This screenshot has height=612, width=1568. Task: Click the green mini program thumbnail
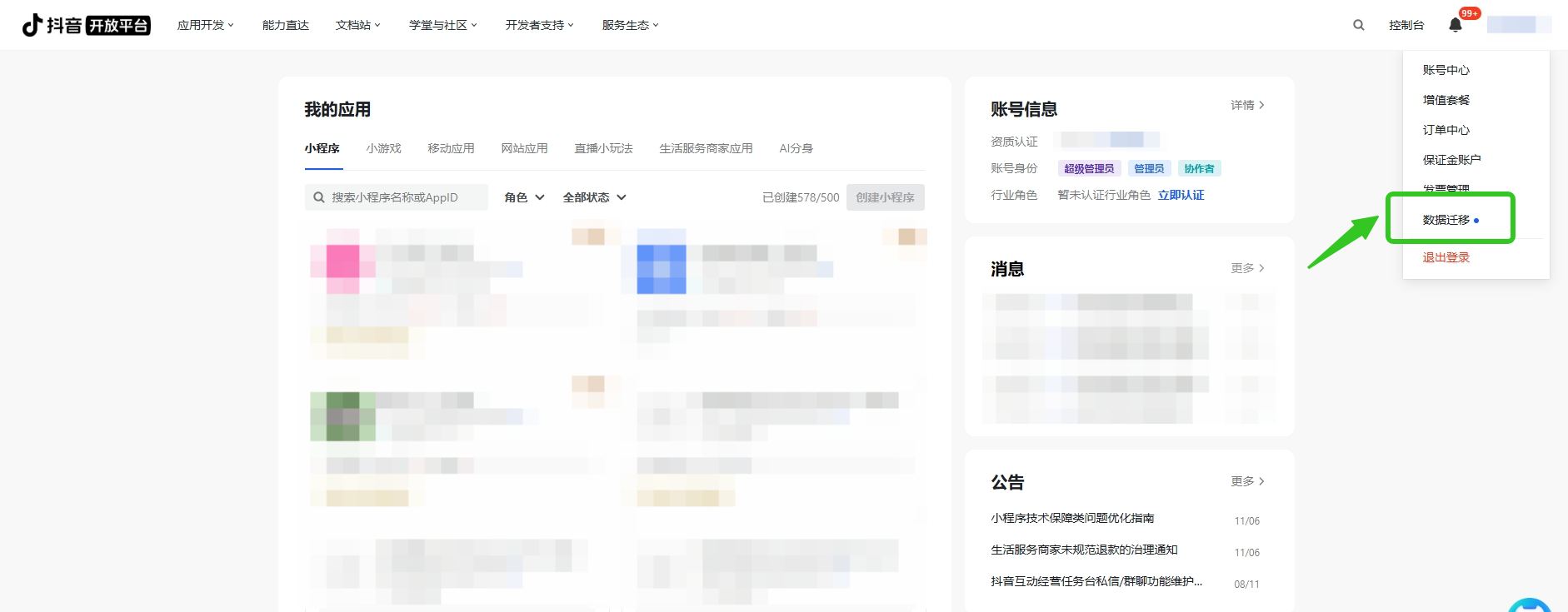[342, 416]
